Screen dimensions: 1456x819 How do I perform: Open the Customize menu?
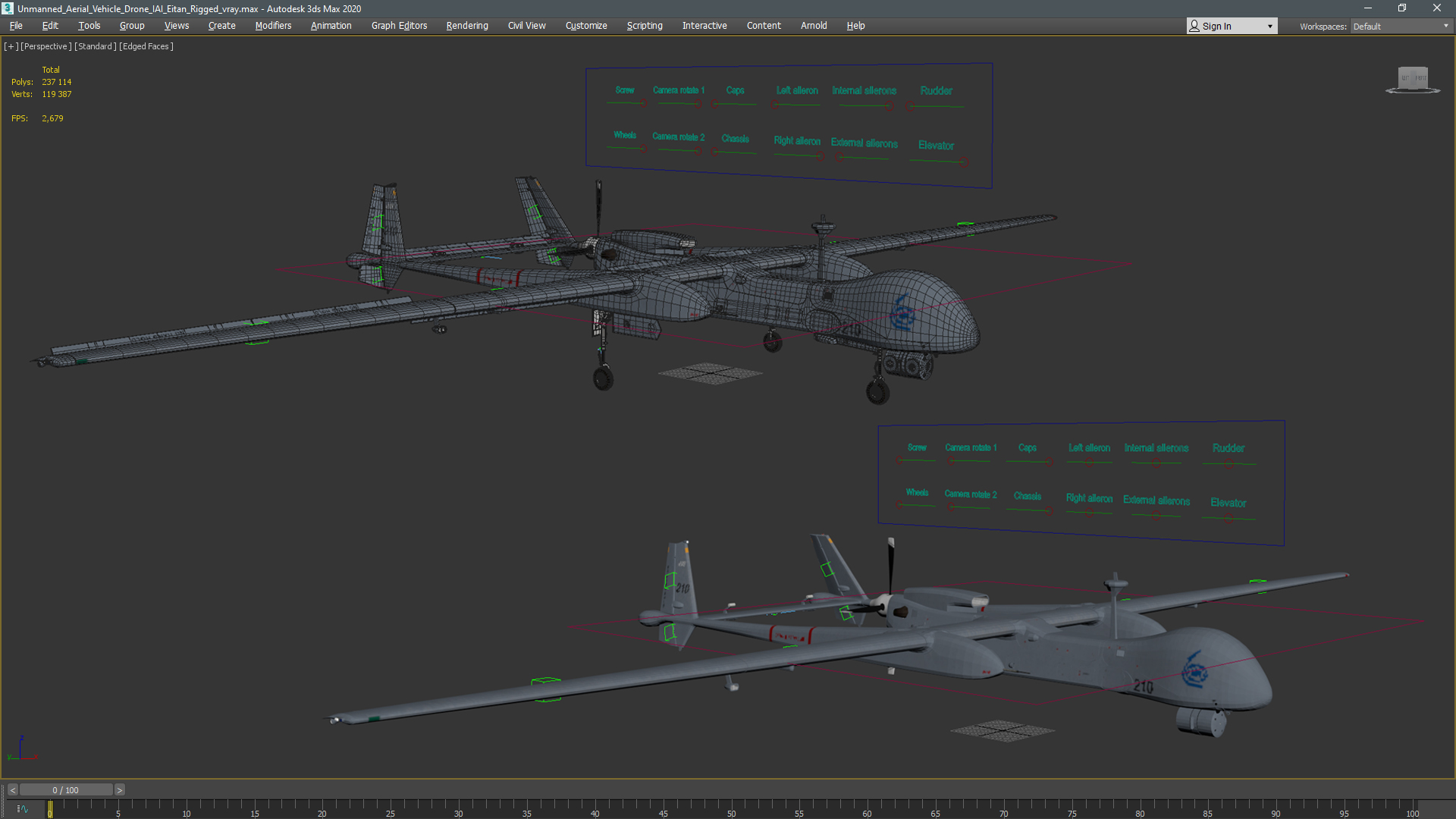pos(586,26)
